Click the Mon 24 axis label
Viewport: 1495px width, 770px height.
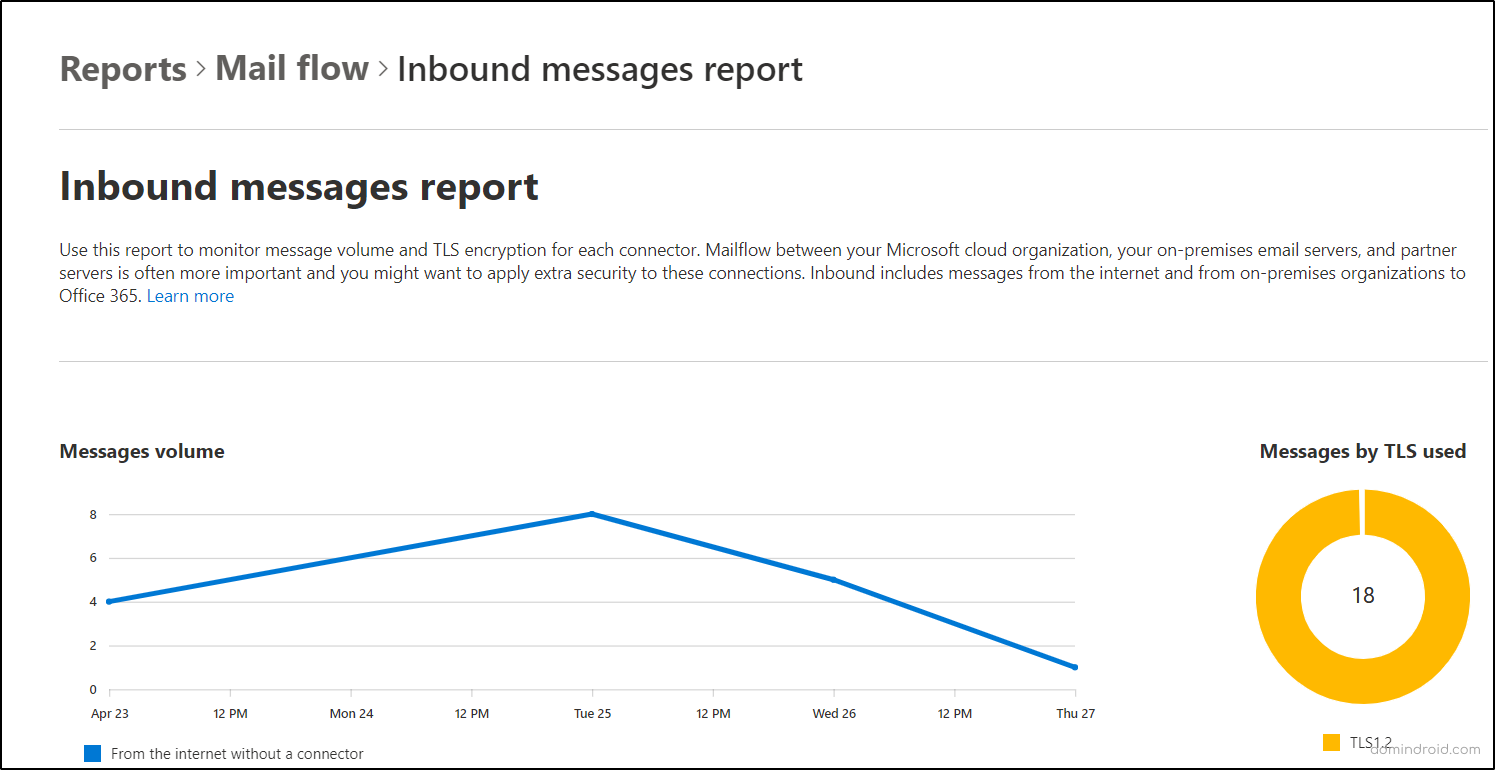[x=351, y=713]
